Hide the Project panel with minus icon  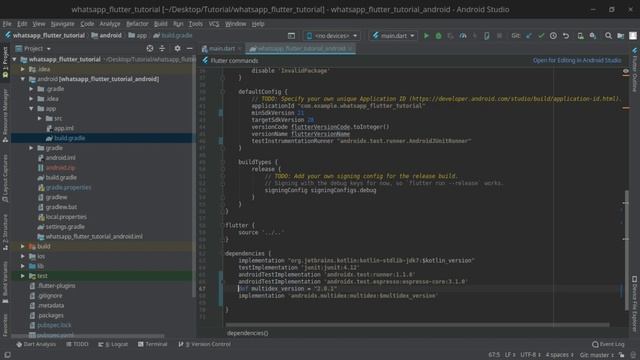[x=189, y=49]
